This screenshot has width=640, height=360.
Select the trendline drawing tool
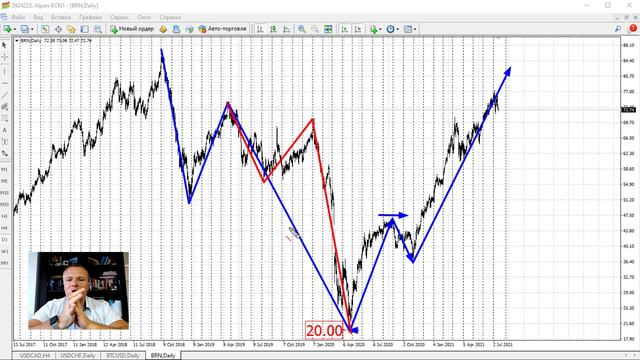click(4, 95)
